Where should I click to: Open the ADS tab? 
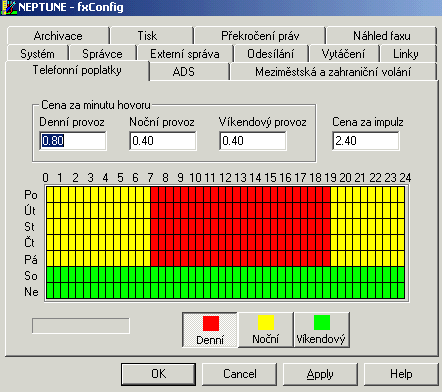pos(189,72)
